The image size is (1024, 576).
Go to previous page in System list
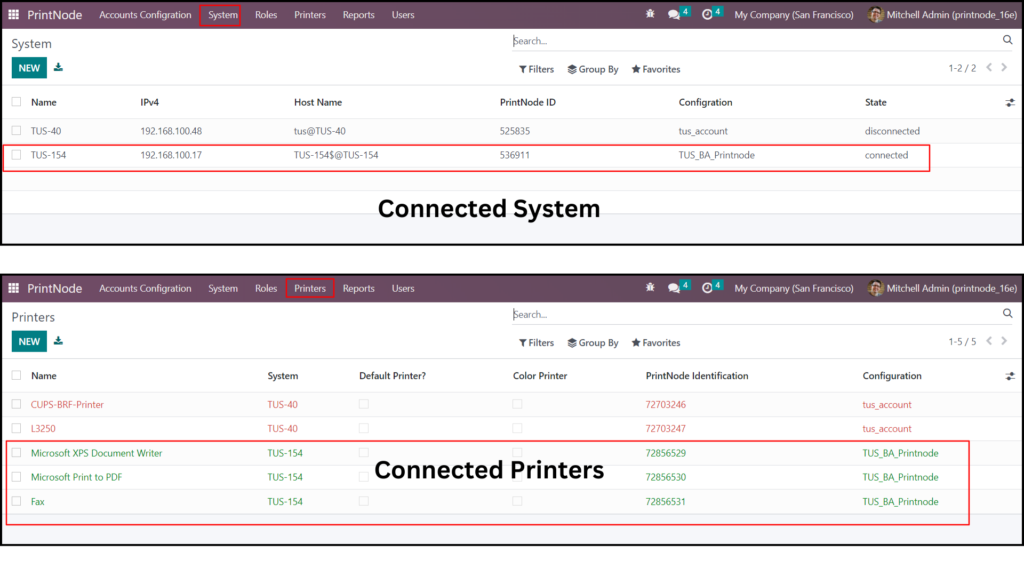[x=989, y=67]
